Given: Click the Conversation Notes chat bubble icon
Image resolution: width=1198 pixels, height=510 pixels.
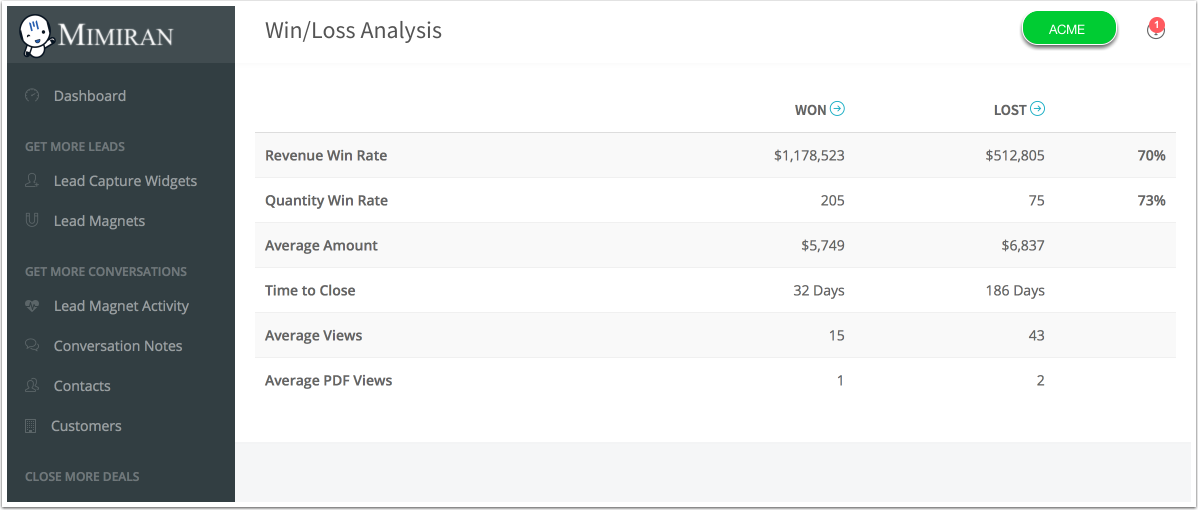Looking at the screenshot, I should pos(32,346).
